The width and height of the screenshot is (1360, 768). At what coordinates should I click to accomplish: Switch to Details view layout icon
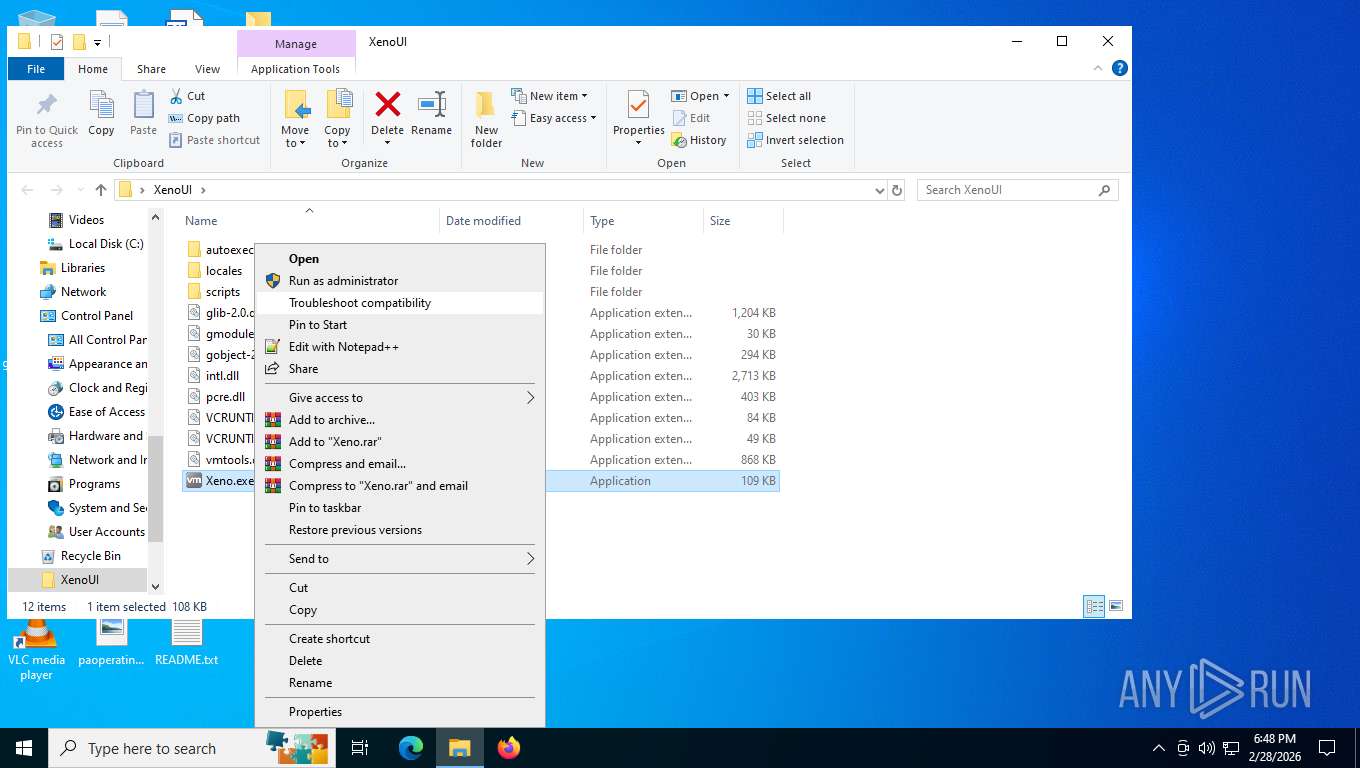1095,606
